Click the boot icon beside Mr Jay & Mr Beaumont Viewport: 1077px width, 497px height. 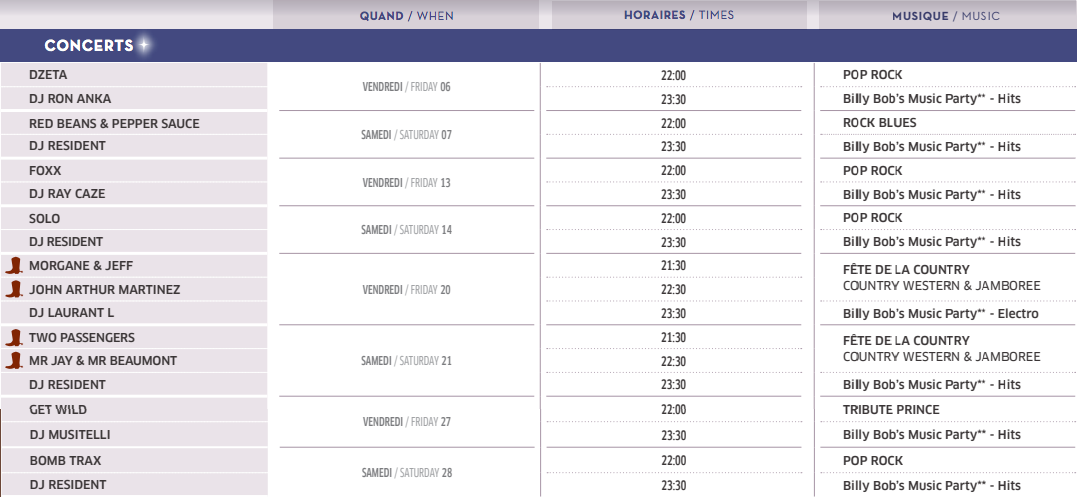tap(14, 360)
